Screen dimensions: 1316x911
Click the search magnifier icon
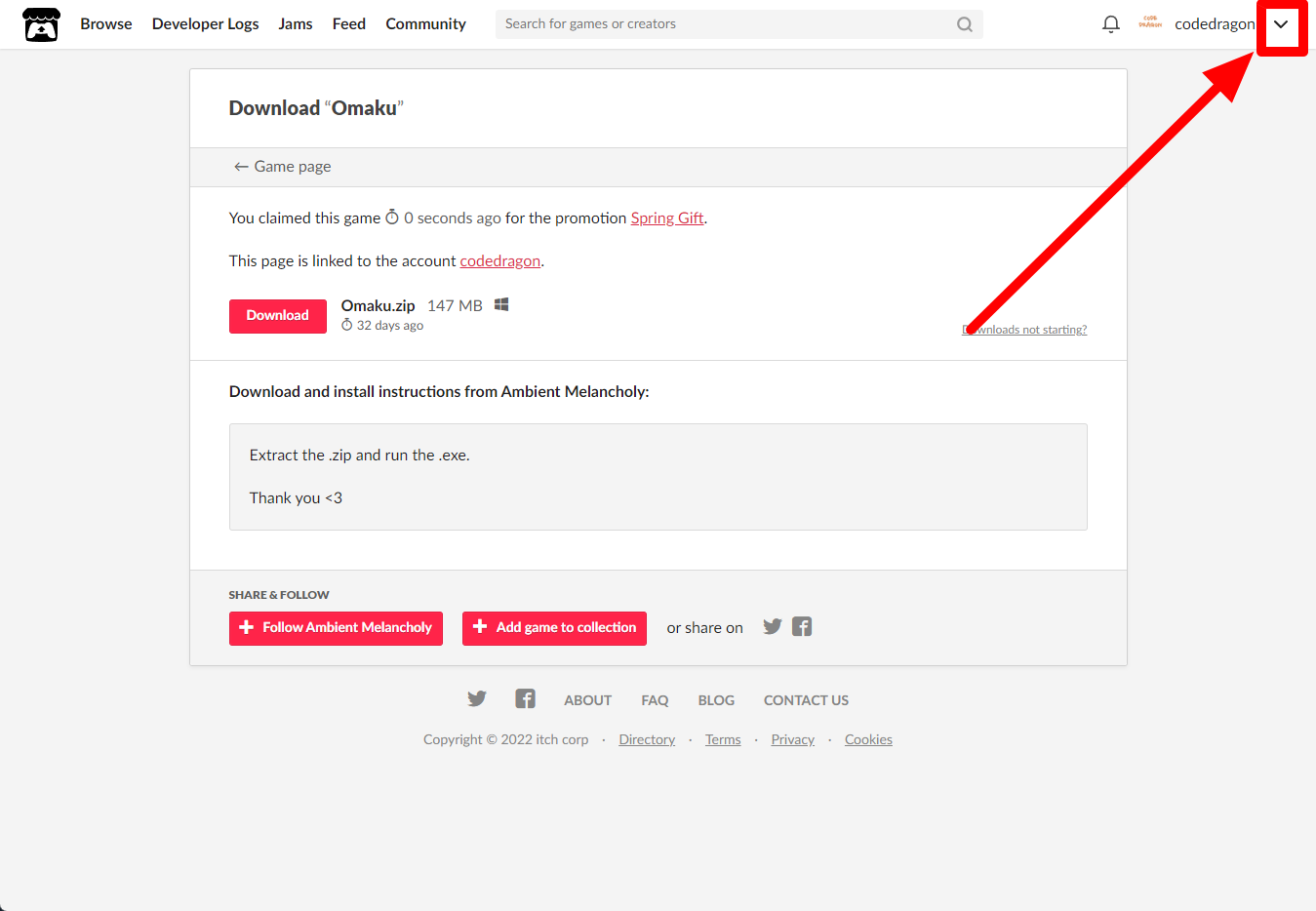[x=965, y=24]
